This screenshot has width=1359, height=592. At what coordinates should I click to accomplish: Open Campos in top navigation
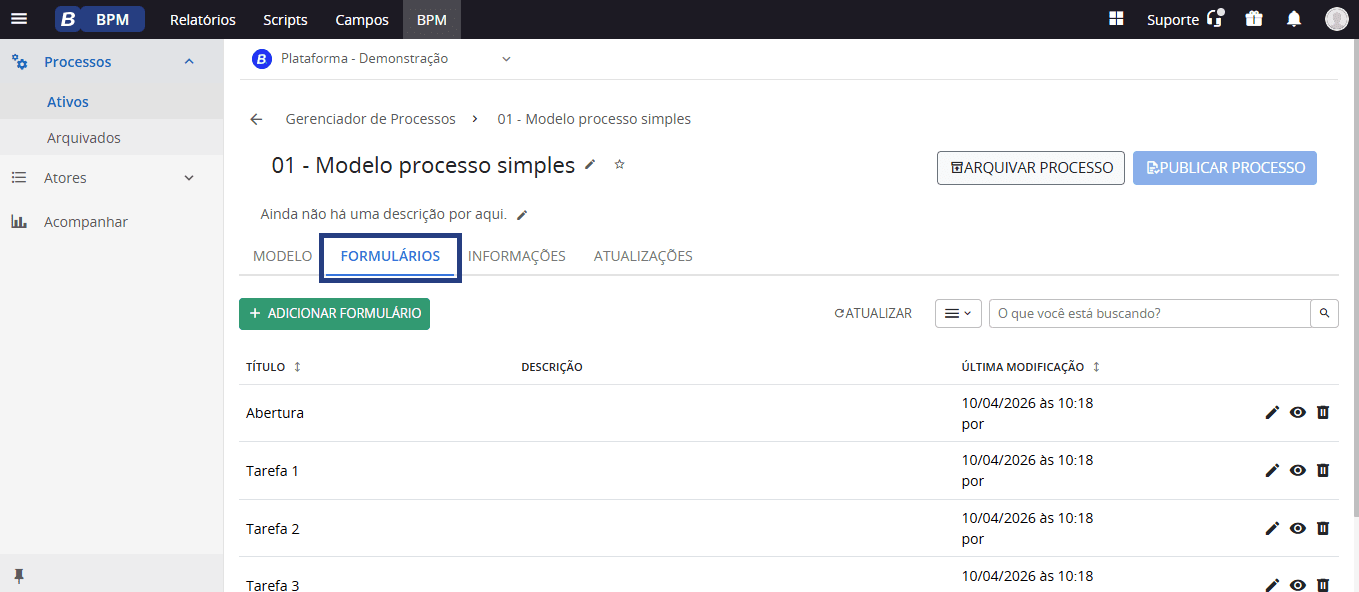[x=362, y=20]
